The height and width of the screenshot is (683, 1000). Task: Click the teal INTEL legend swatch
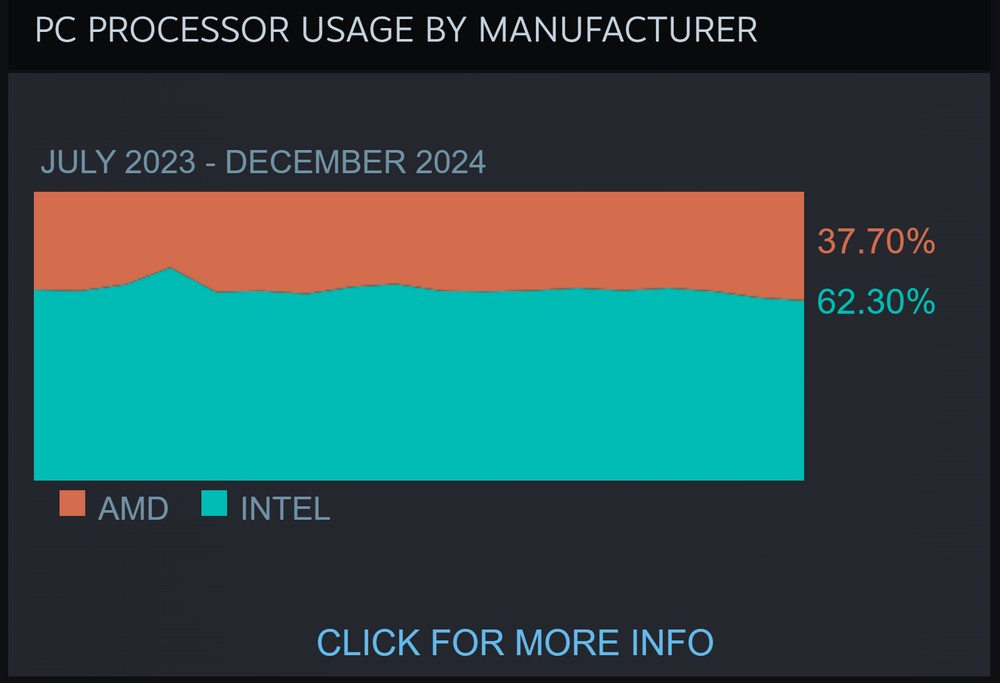coord(214,503)
